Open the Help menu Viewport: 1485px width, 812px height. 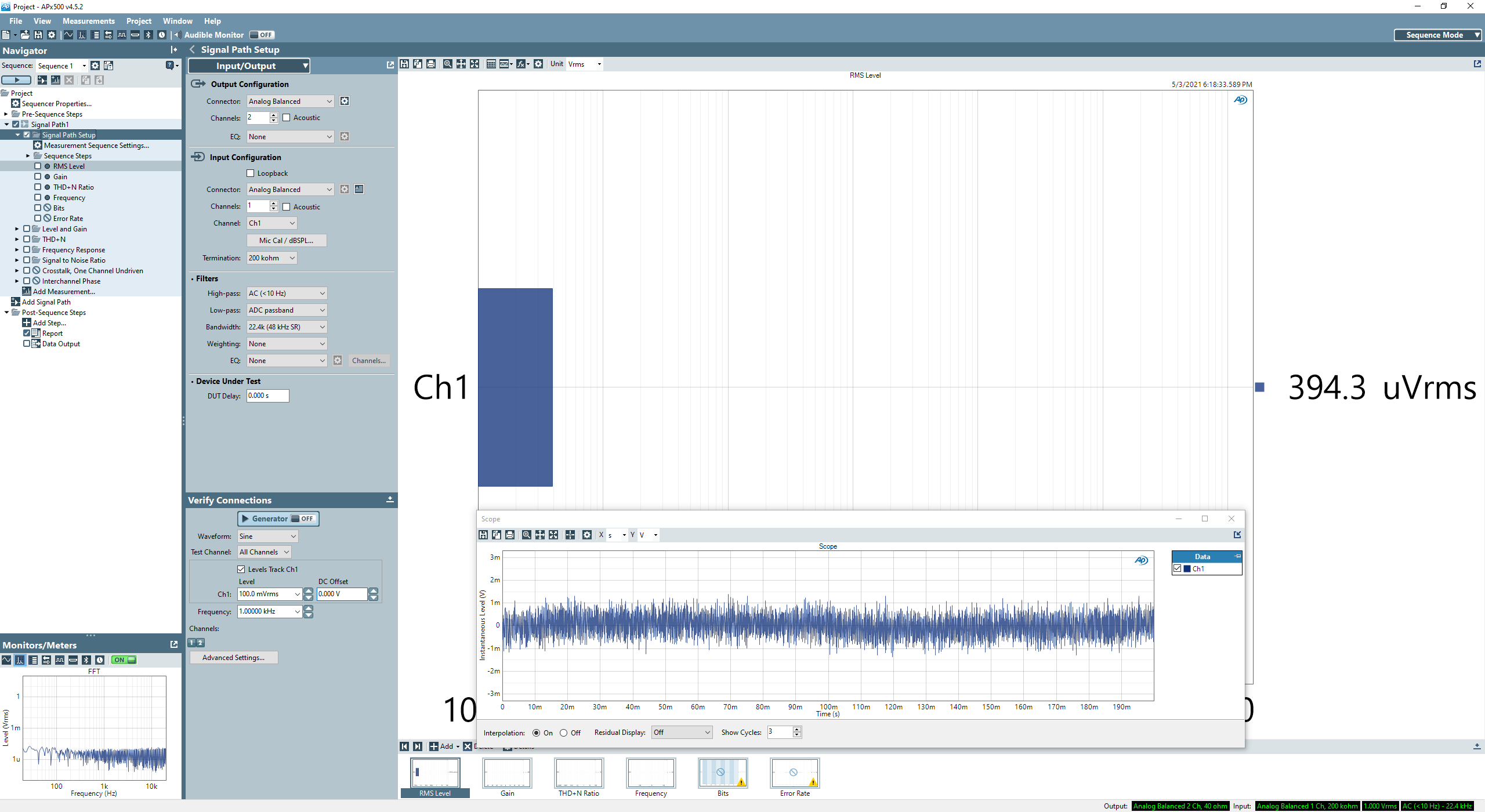coord(212,21)
